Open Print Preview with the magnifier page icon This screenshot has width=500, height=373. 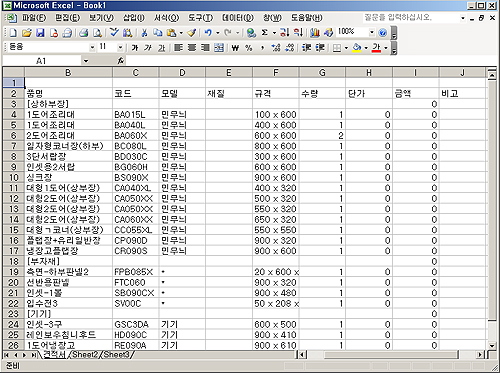pos(97,32)
